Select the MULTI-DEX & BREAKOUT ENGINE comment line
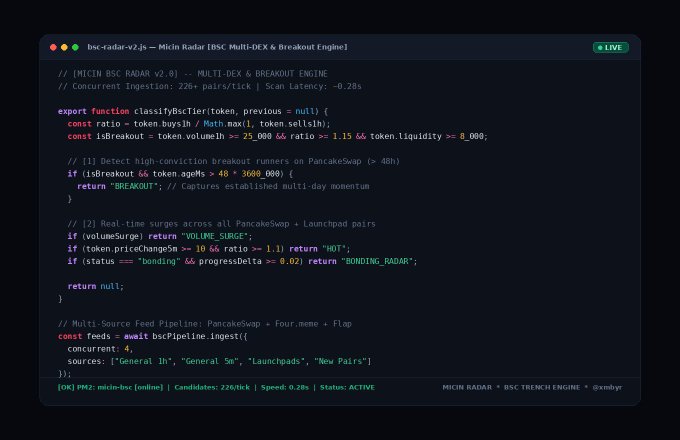The image size is (680, 440). (x=193, y=74)
